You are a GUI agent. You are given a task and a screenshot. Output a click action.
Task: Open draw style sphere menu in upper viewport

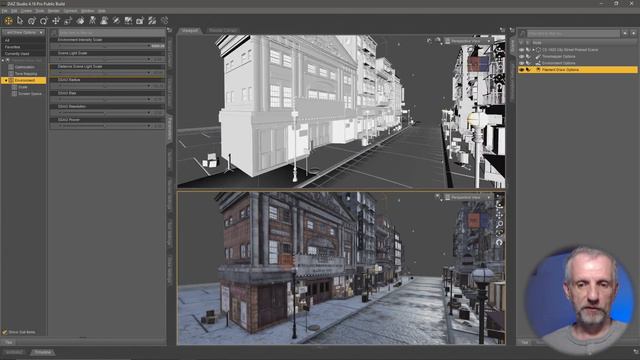click(x=438, y=41)
